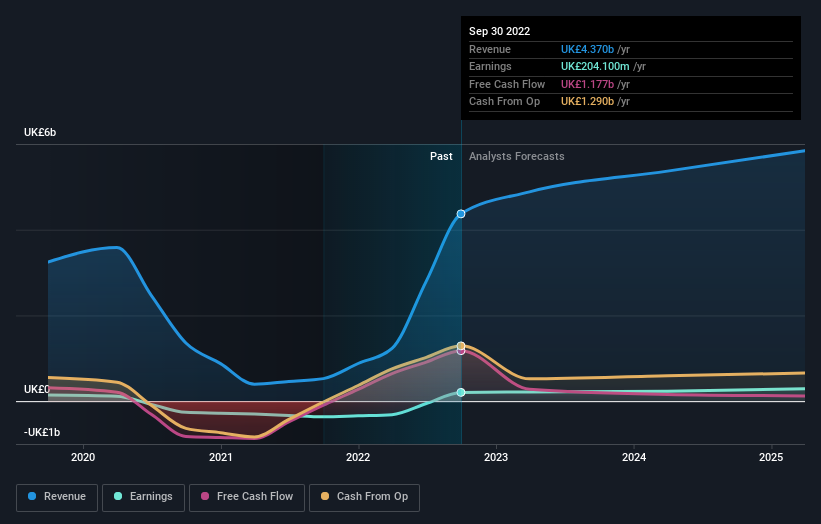Click the Revenue label in tooltip
The height and width of the screenshot is (524, 821).
(x=490, y=49)
